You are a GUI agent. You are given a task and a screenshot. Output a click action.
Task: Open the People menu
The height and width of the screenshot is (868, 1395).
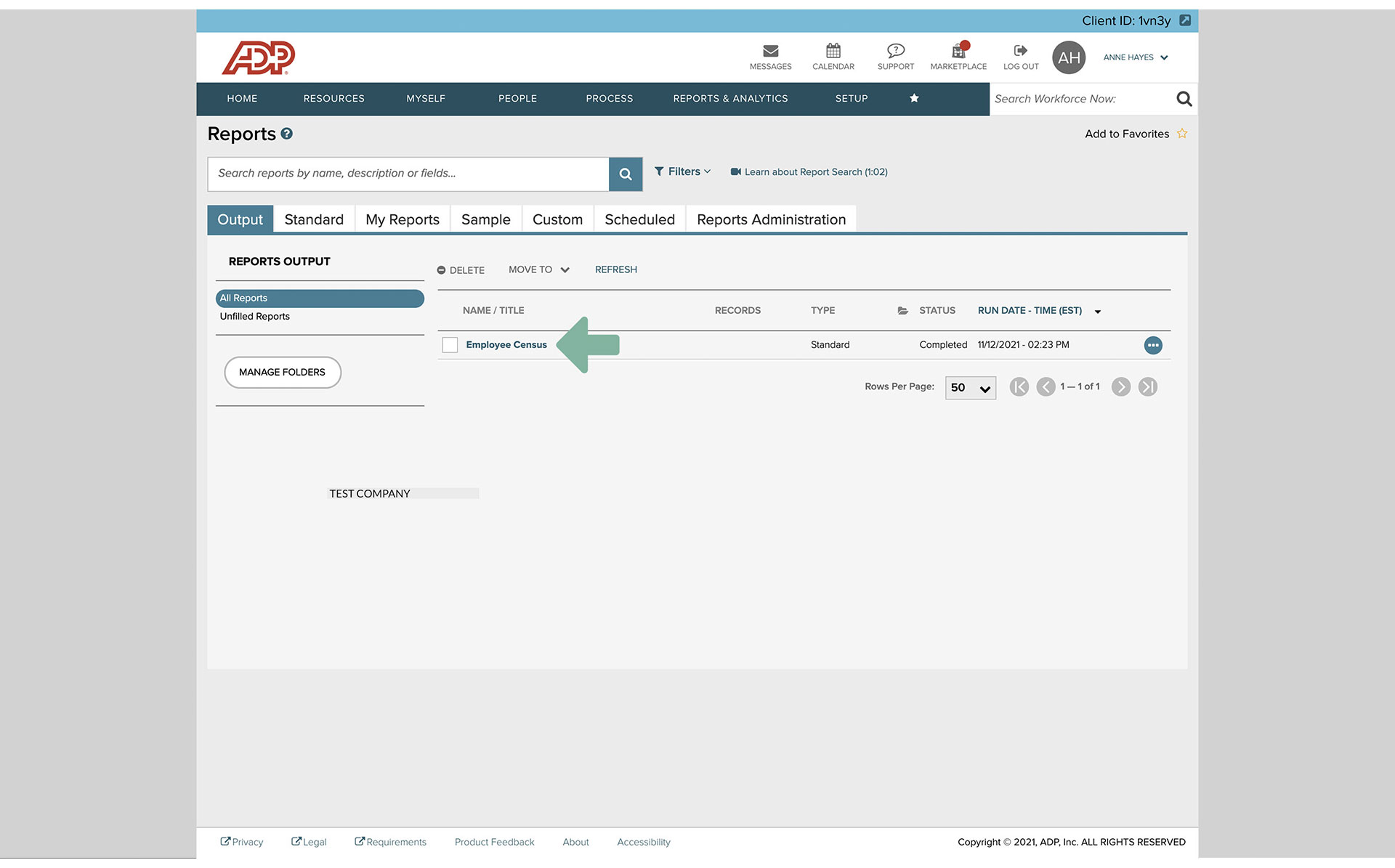[517, 99]
